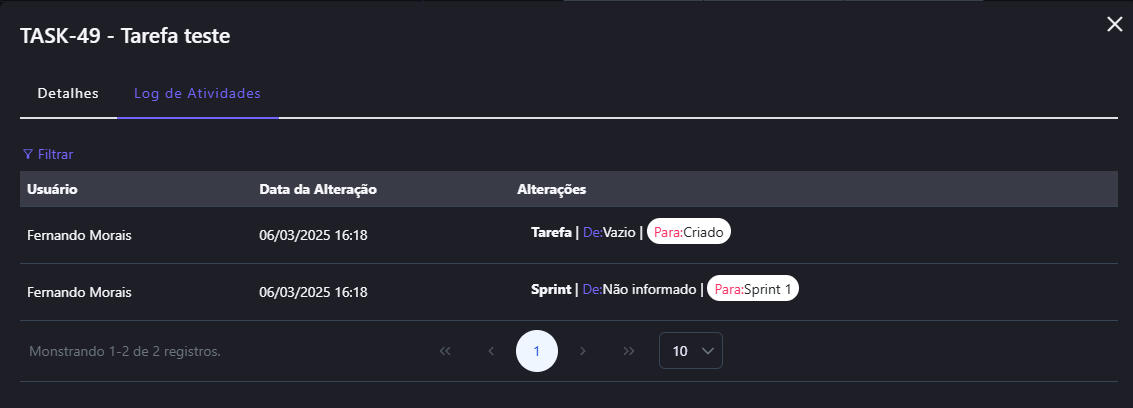Sort by the Usuário column header
The image size is (1133, 408).
point(52,189)
